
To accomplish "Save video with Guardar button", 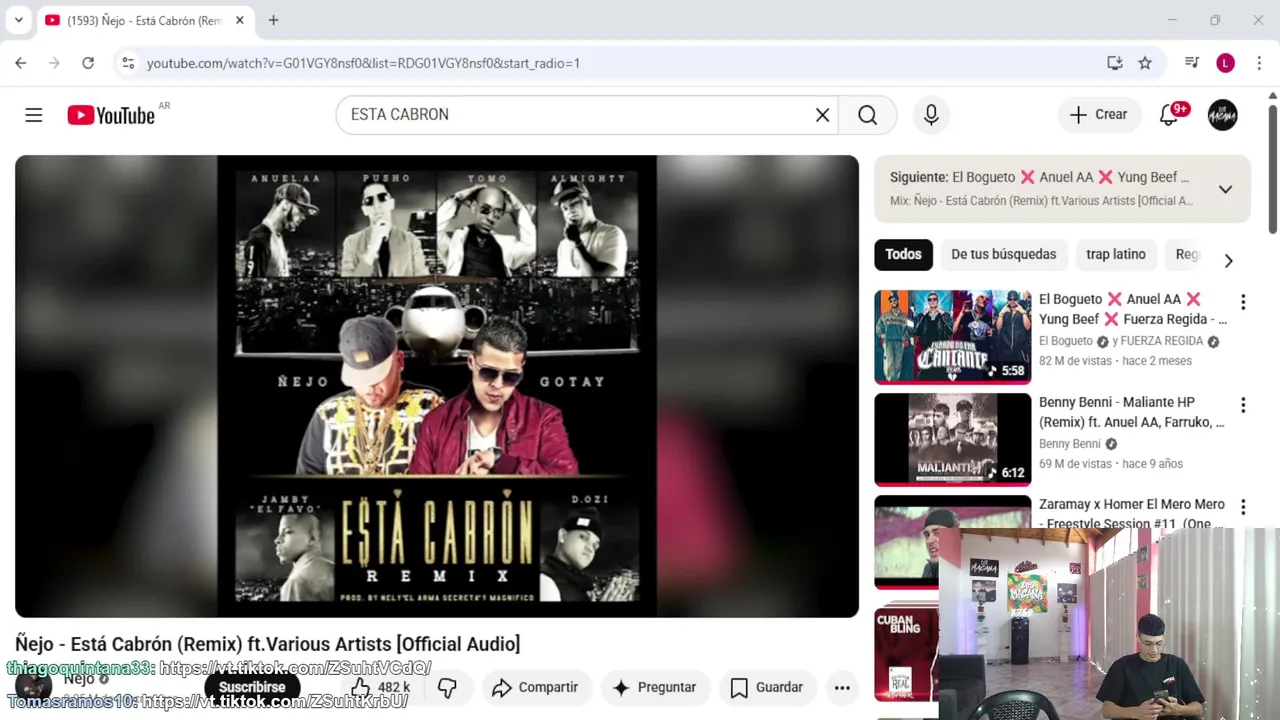I will coord(767,687).
